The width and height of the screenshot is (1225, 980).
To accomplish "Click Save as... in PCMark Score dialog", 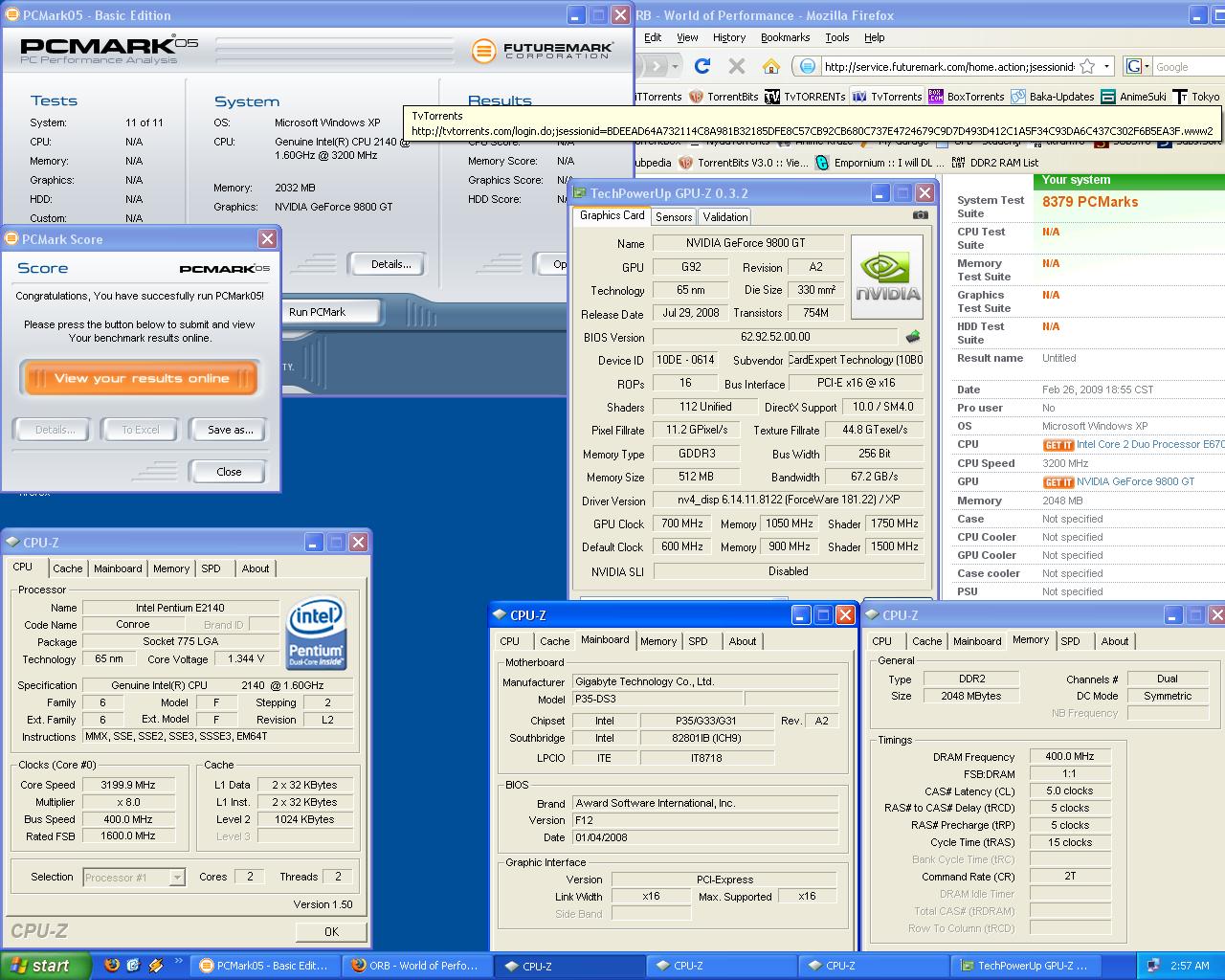I will (230, 430).
